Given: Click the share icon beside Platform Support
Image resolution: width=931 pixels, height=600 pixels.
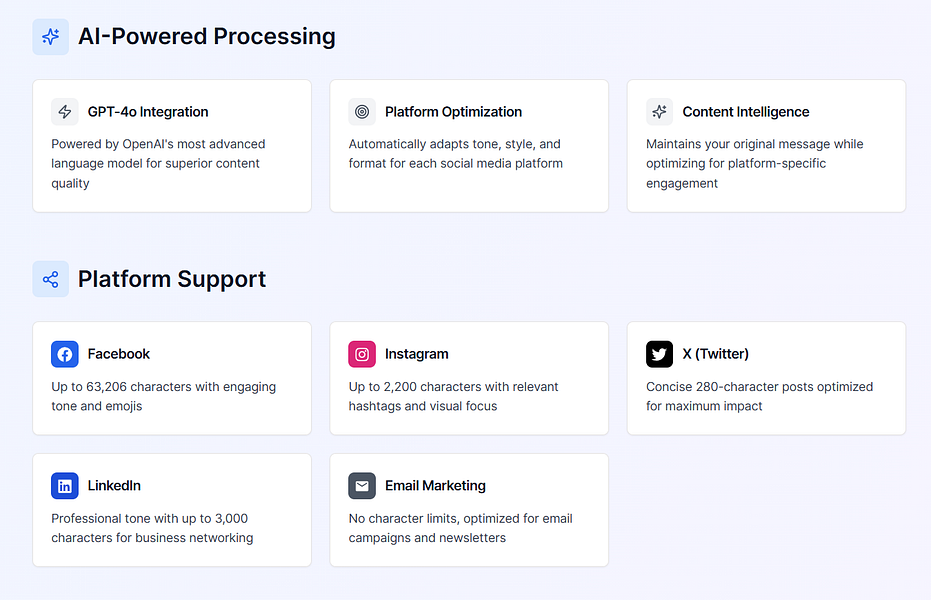Looking at the screenshot, I should (51, 279).
